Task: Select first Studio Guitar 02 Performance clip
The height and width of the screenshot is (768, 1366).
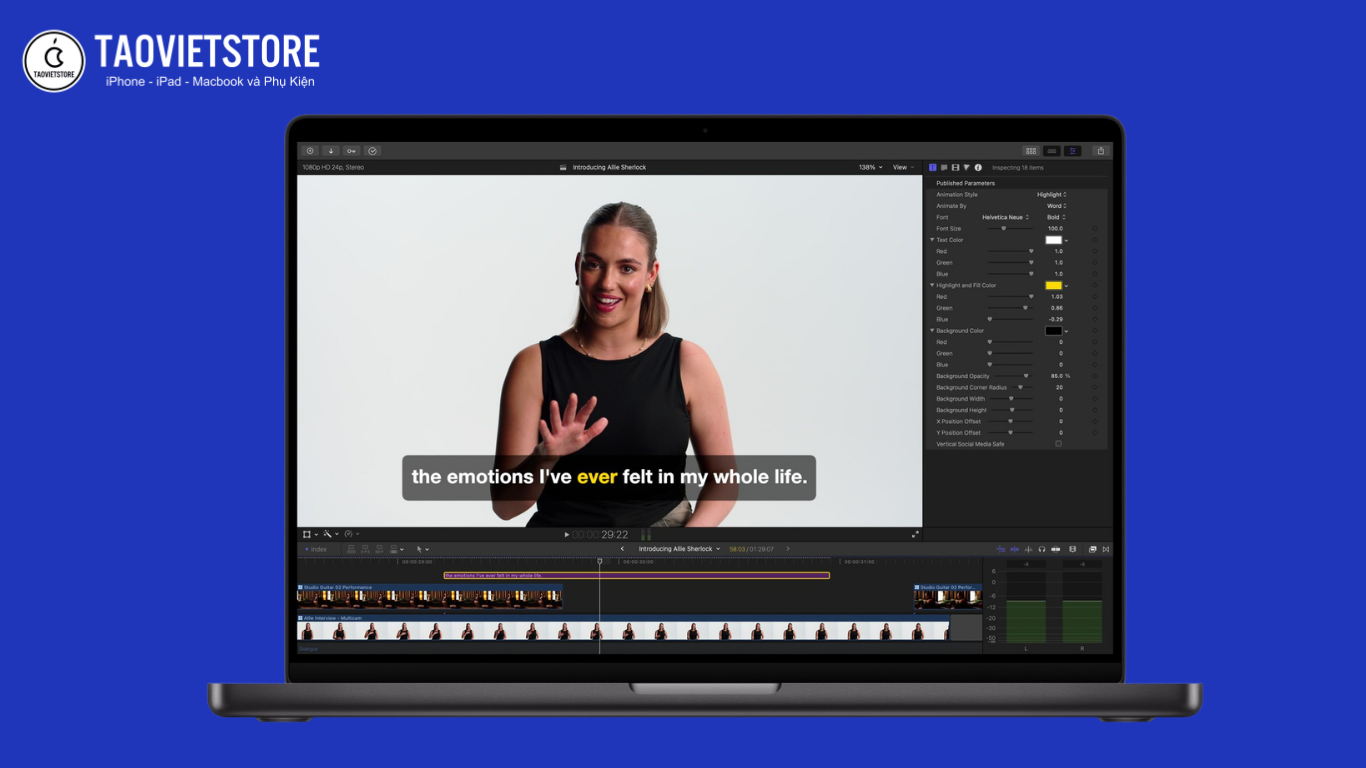Action: point(429,596)
